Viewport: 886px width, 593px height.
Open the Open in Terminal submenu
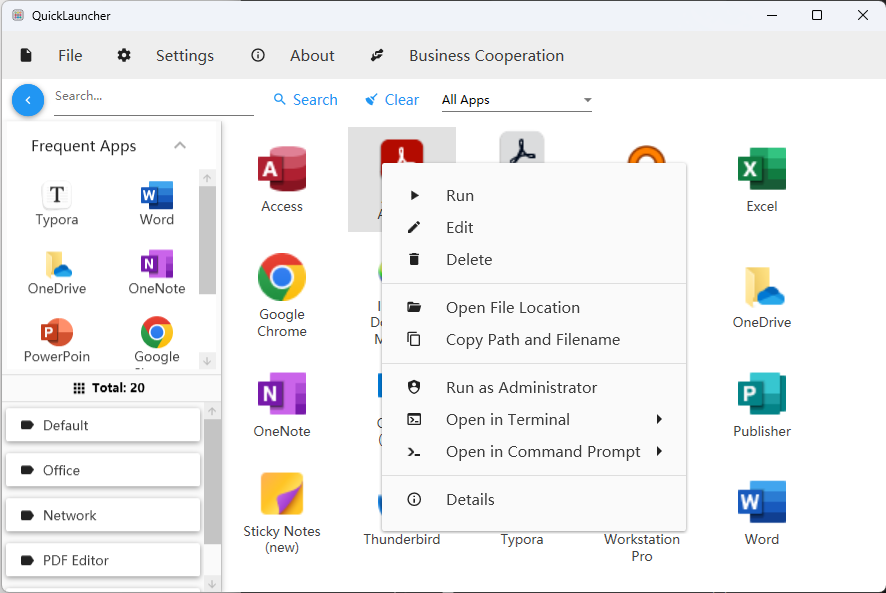click(x=534, y=419)
